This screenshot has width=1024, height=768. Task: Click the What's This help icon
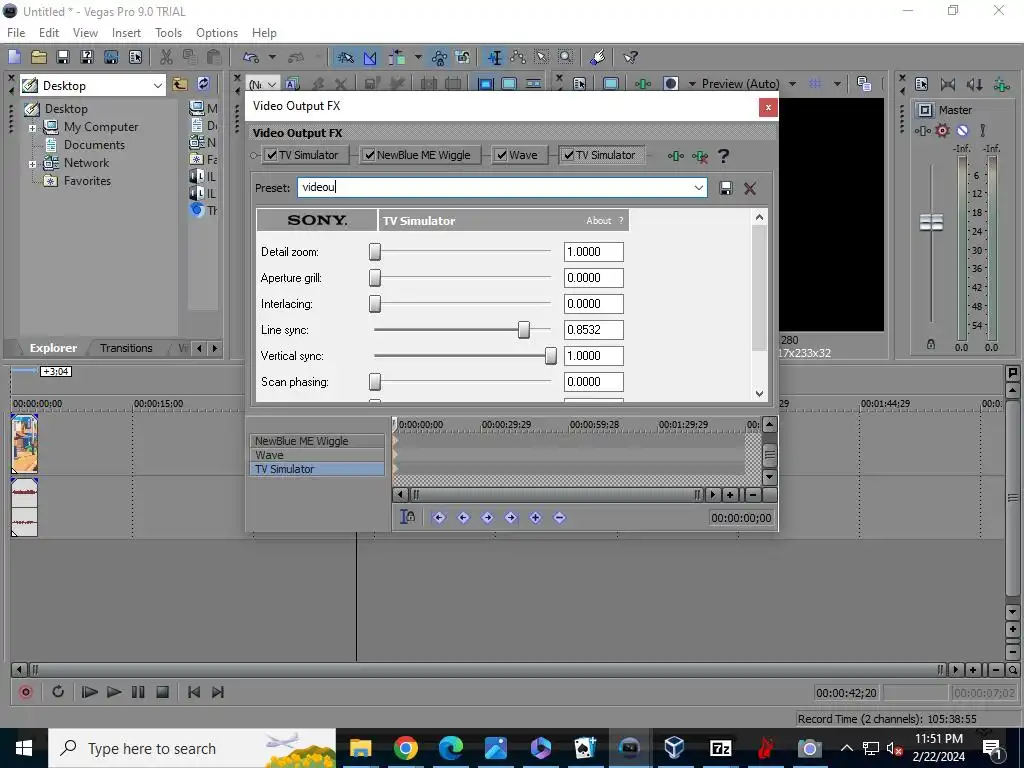(x=630, y=57)
